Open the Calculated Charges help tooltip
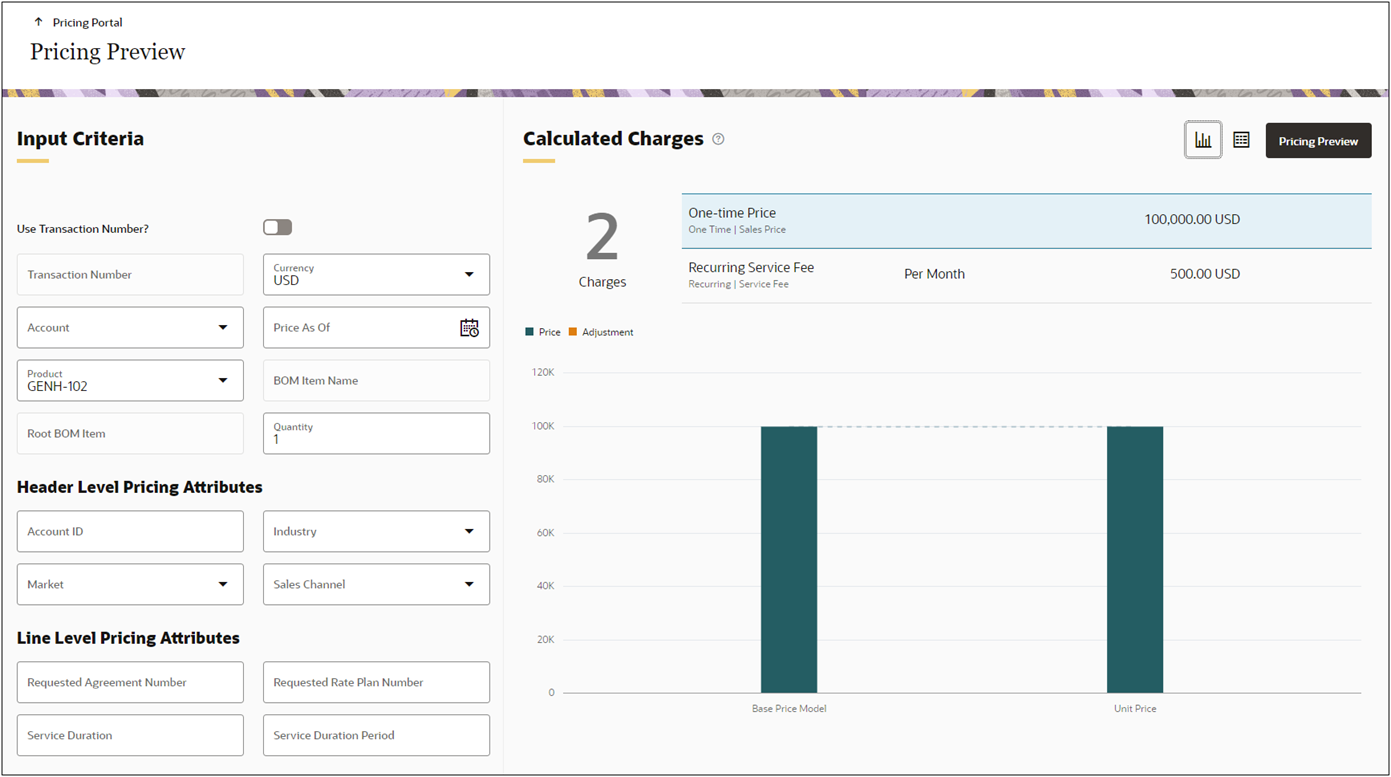Viewport: 1391px width, 777px height. pos(718,139)
